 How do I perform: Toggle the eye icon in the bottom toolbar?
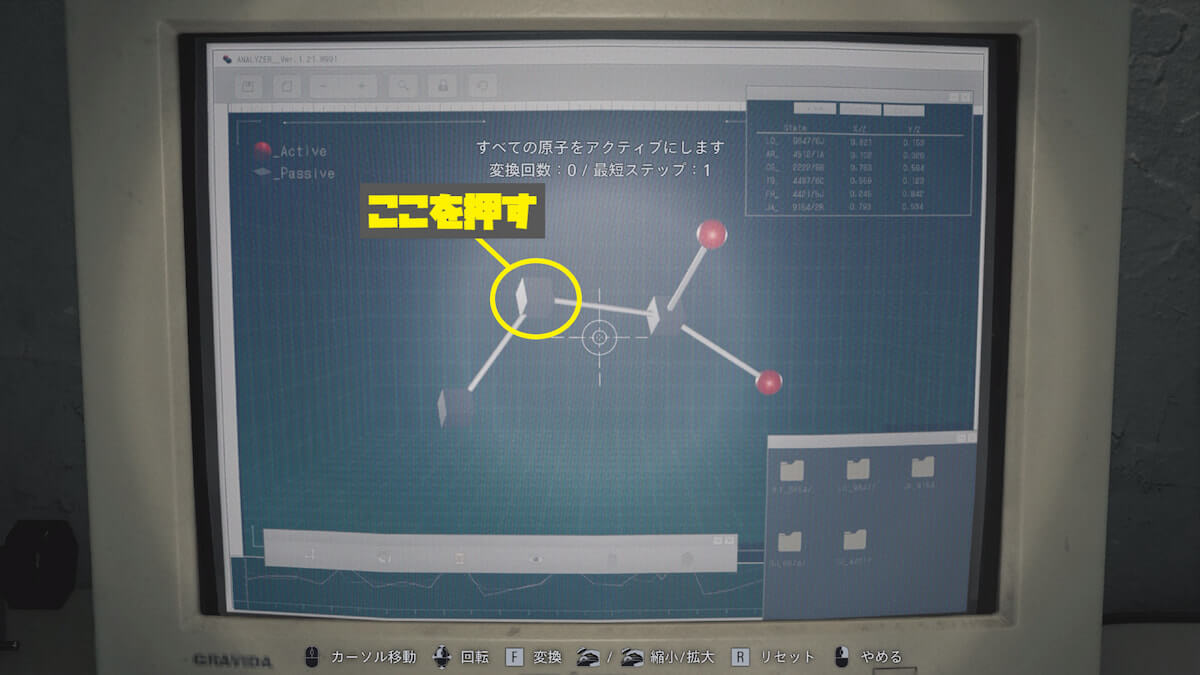[536, 558]
